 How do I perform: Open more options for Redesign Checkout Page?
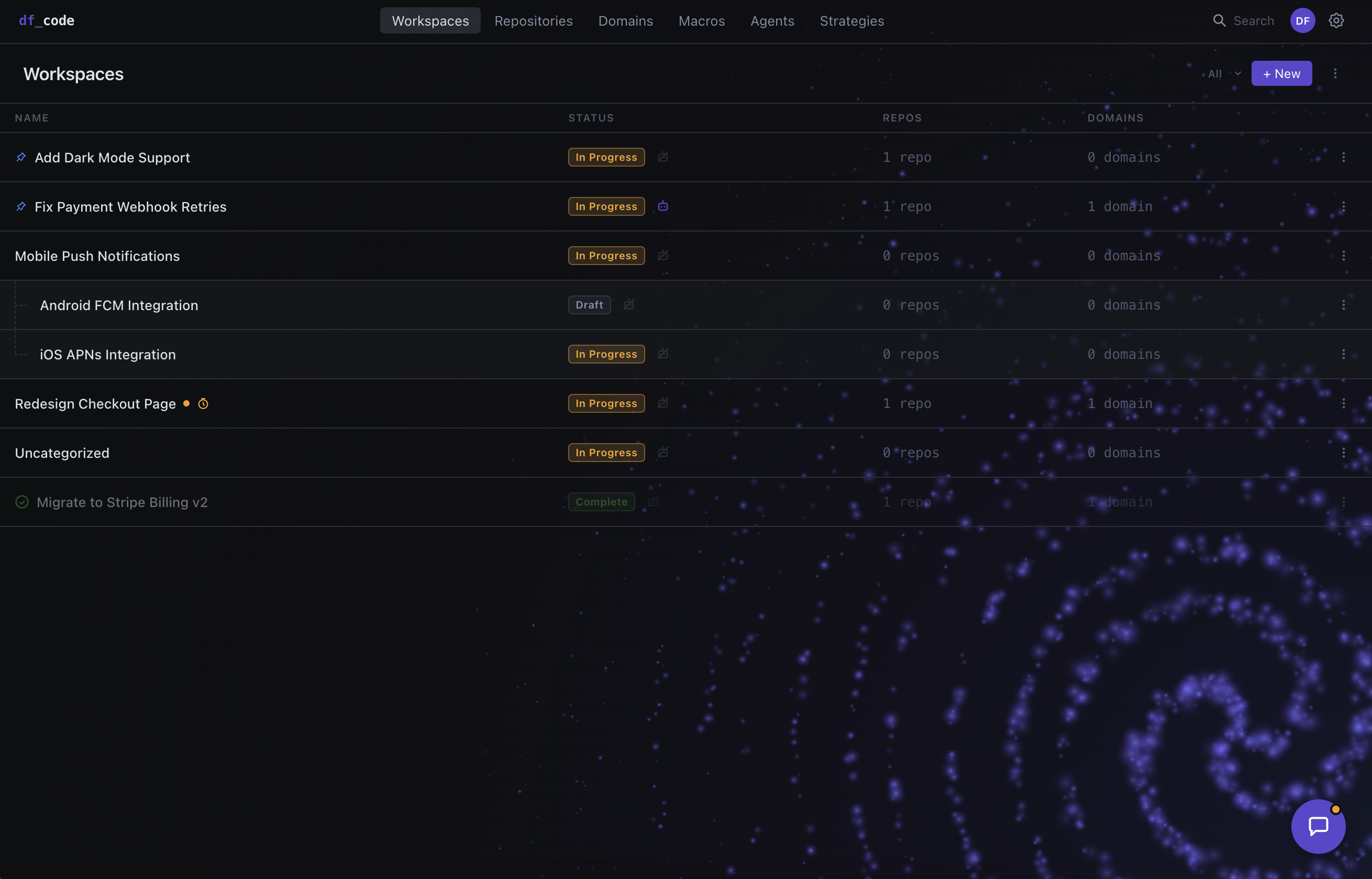click(x=1344, y=403)
